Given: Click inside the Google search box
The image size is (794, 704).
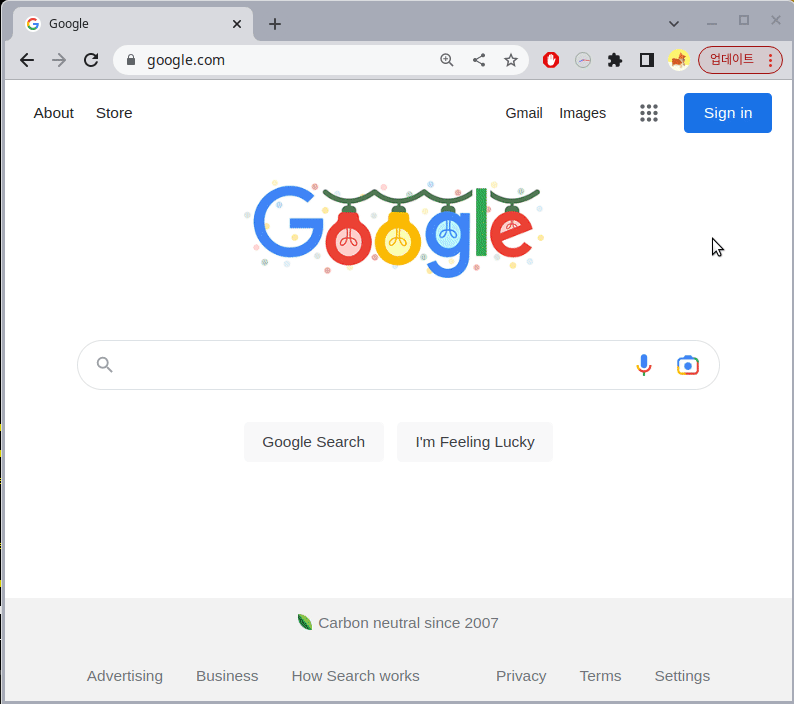Looking at the screenshot, I should [x=370, y=365].
